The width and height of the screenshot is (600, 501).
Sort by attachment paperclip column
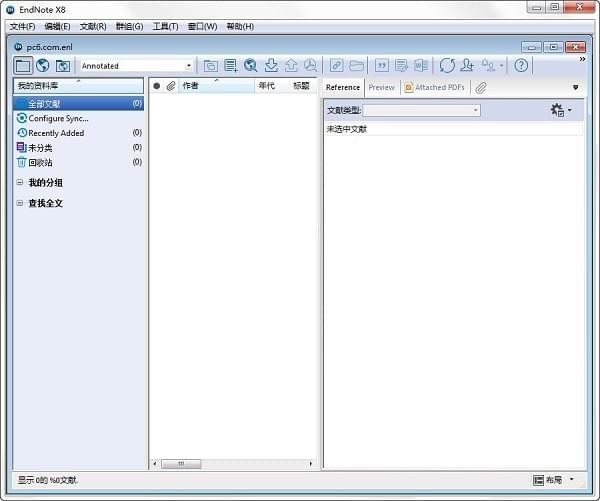click(171, 86)
